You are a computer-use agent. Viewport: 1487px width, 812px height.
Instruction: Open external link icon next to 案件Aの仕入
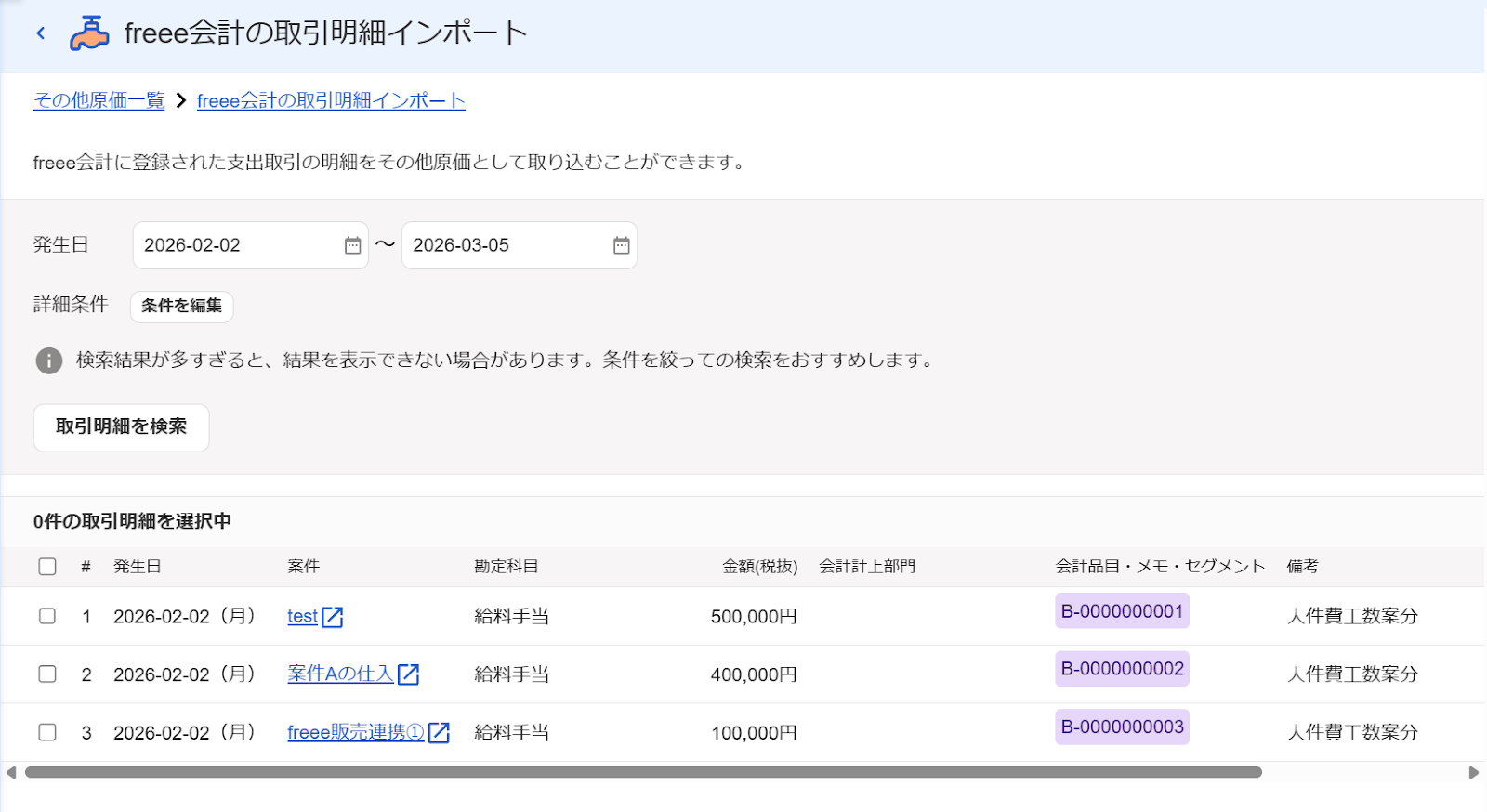[x=409, y=674]
